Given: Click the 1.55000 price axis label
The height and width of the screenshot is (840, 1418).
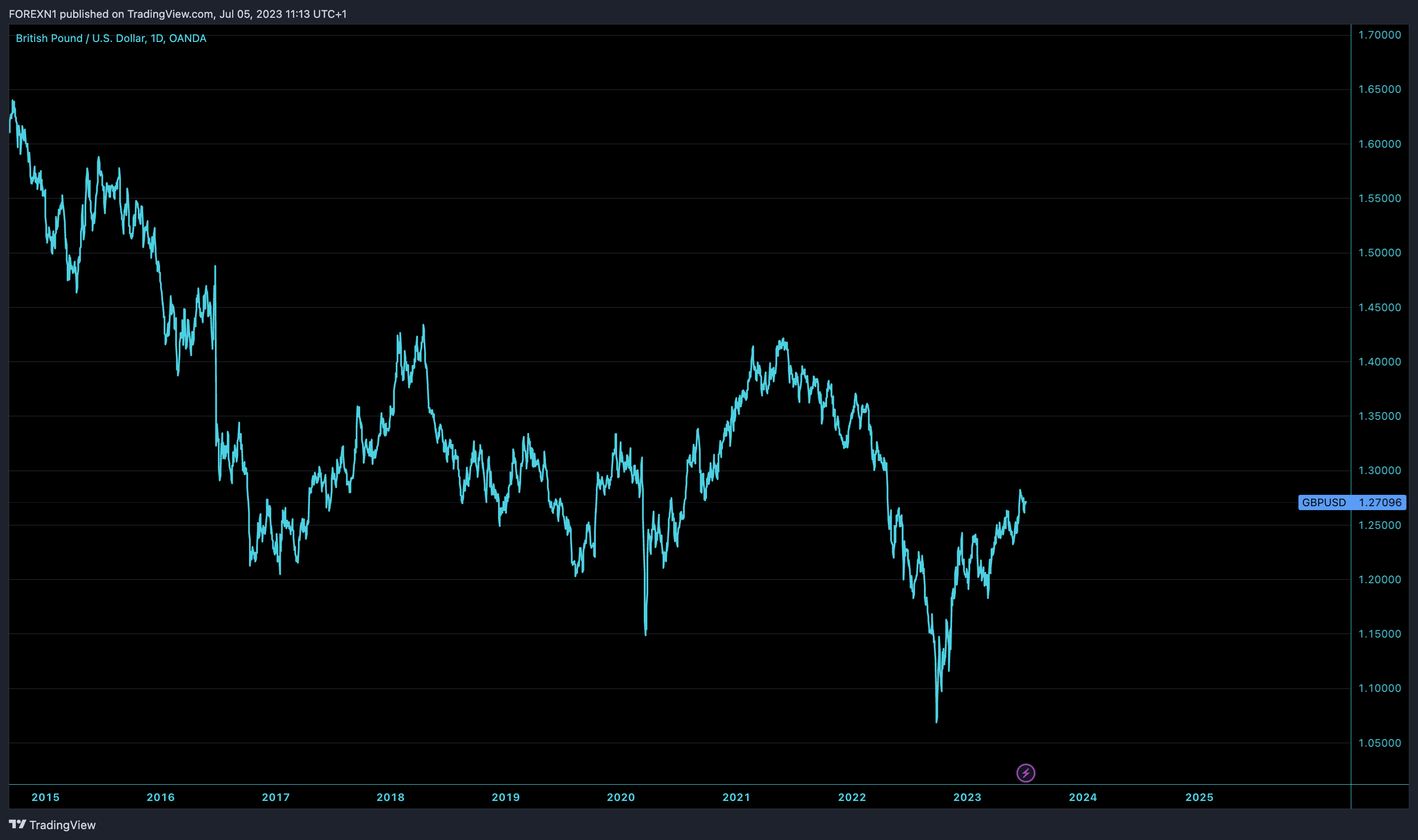Looking at the screenshot, I should click(1379, 198).
